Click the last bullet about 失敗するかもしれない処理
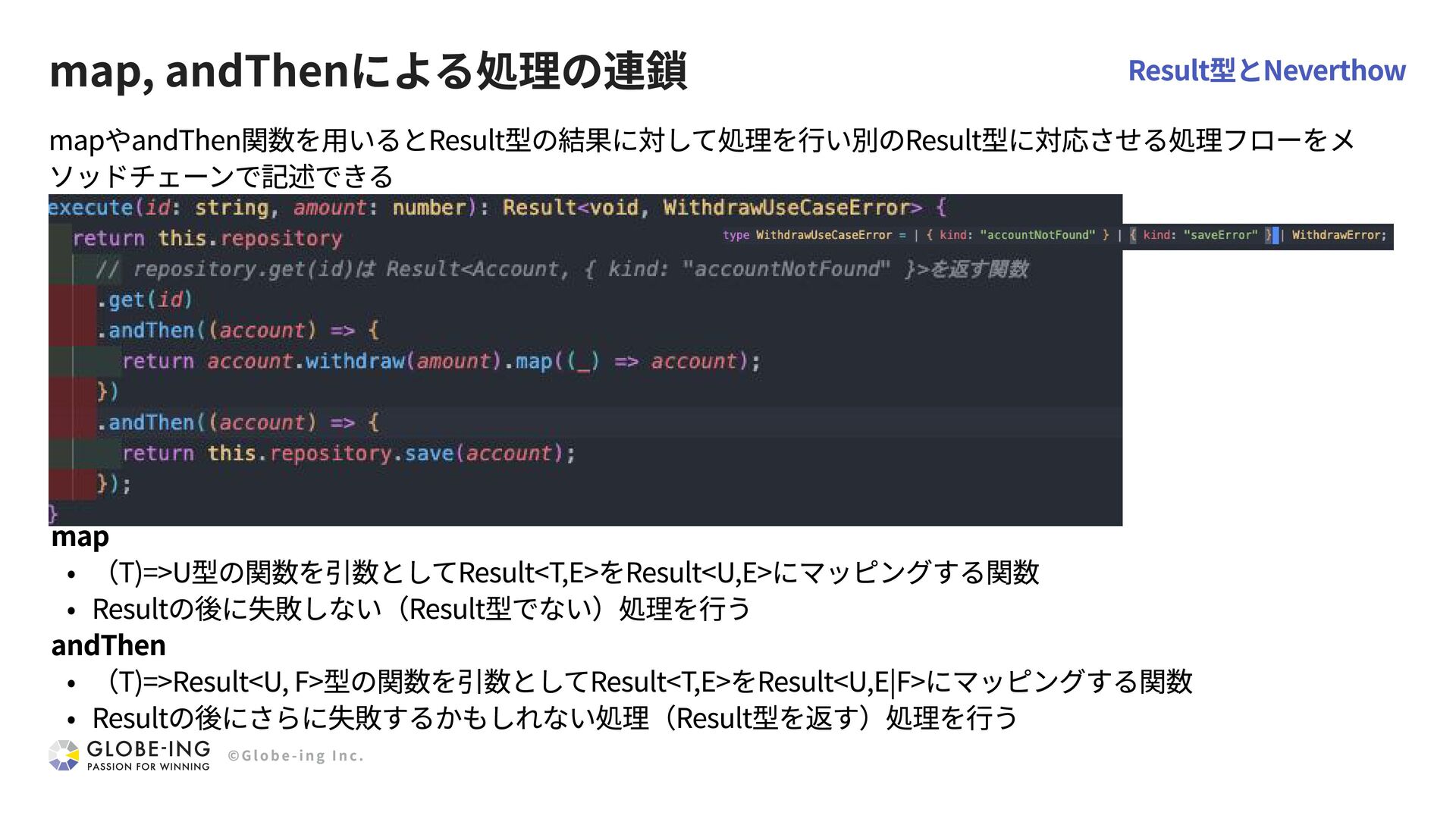Screen dimensions: 1456x819 pos(554,718)
